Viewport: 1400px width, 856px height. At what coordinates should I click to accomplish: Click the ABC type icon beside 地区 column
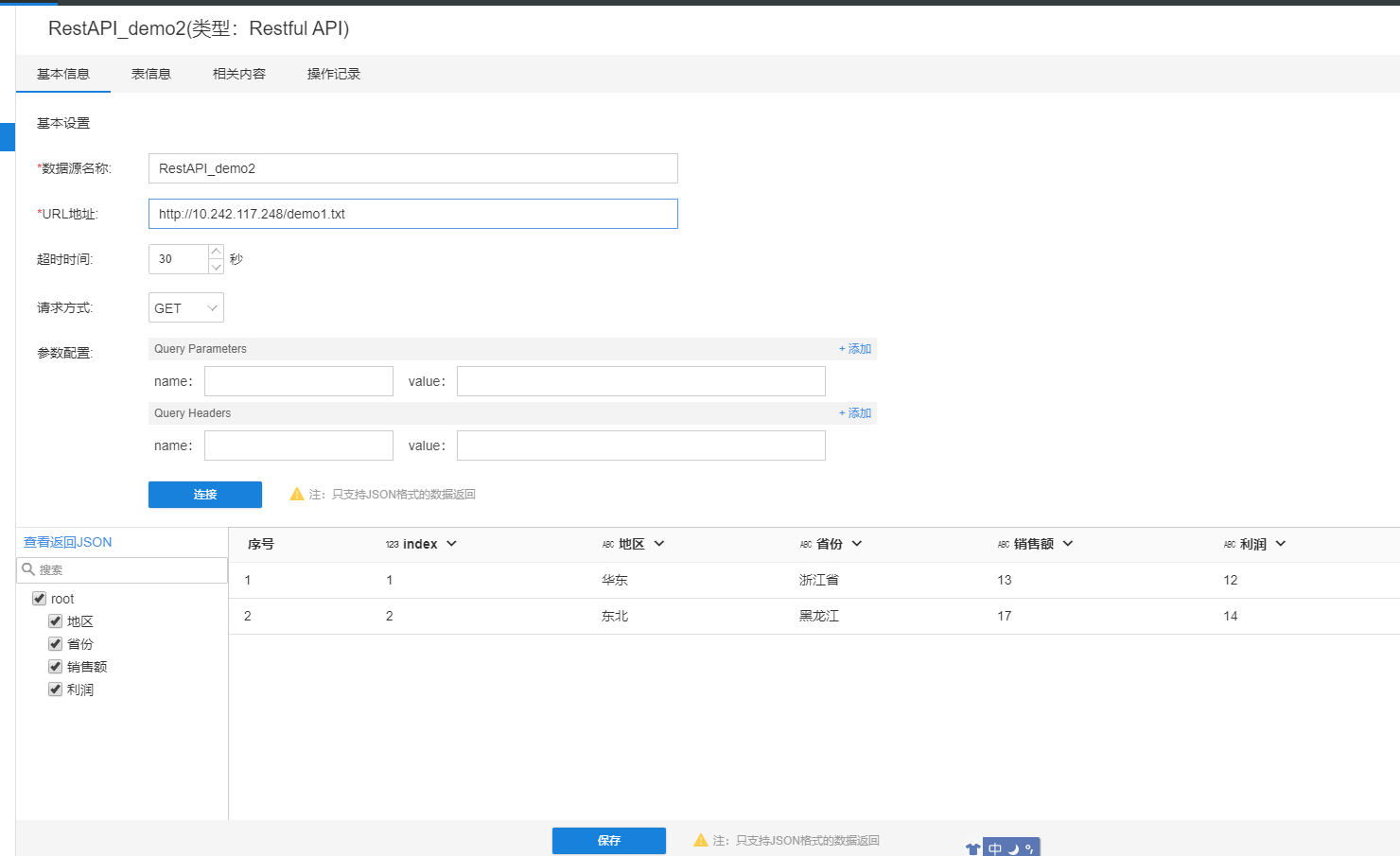coord(608,545)
